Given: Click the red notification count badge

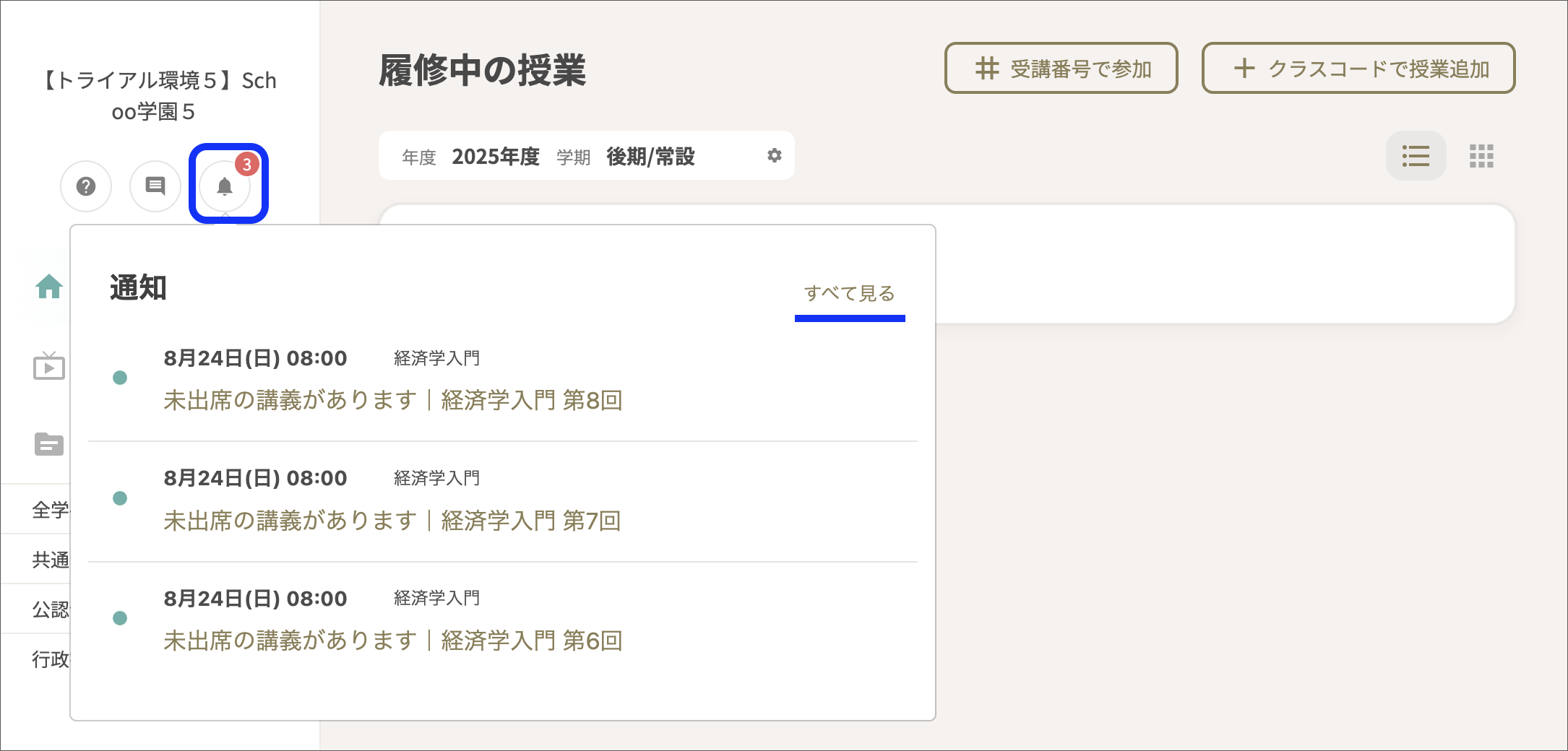Looking at the screenshot, I should tap(247, 165).
